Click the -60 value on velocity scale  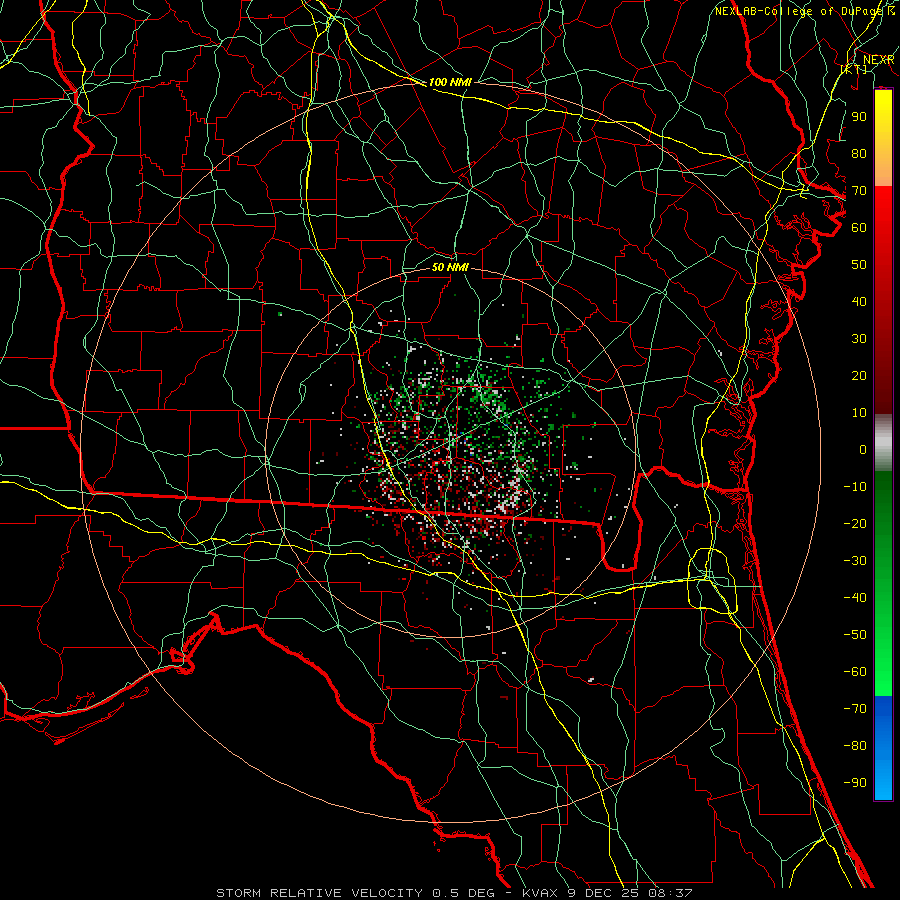point(855,672)
